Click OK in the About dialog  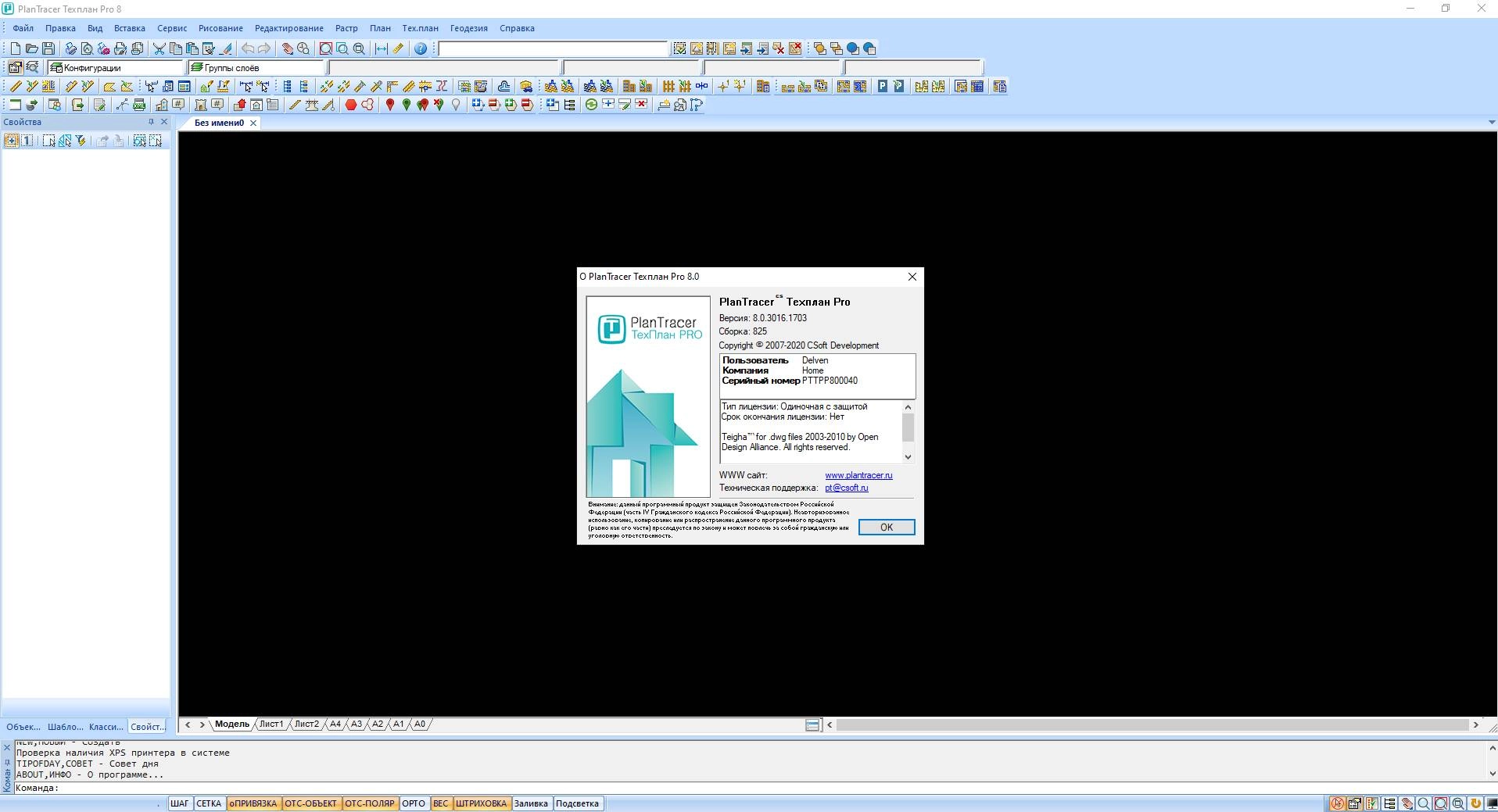[x=887, y=528]
